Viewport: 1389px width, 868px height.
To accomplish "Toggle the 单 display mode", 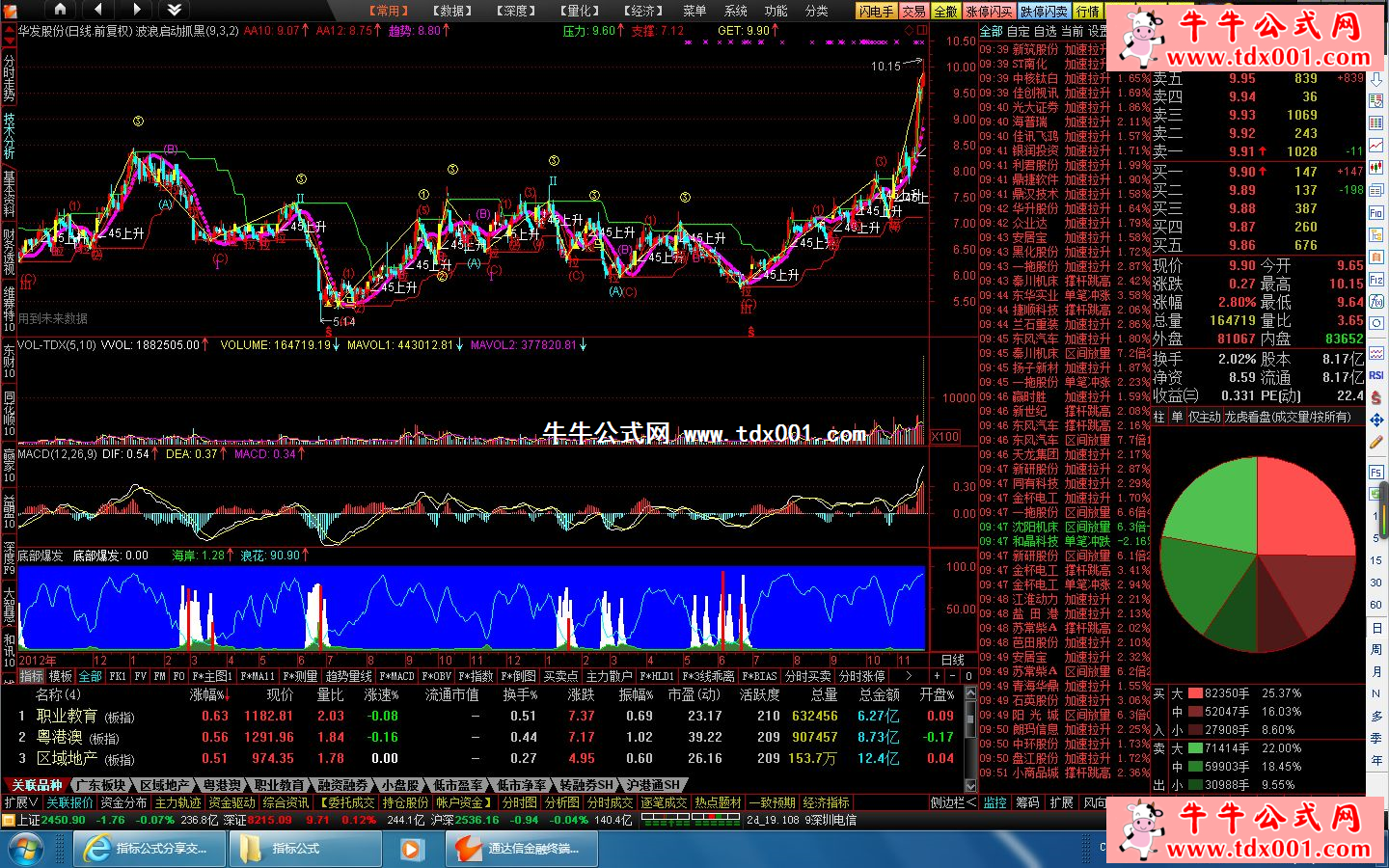I will (x=1177, y=417).
